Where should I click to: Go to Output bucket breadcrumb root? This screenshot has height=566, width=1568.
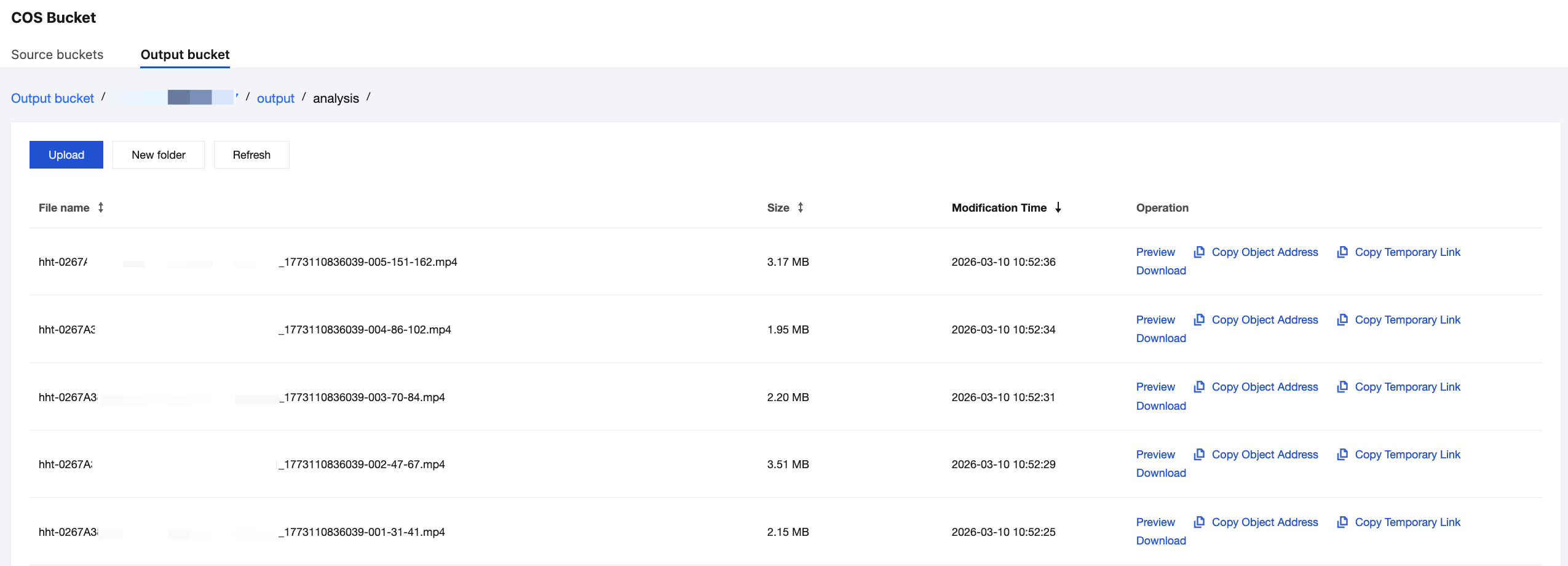pos(52,98)
